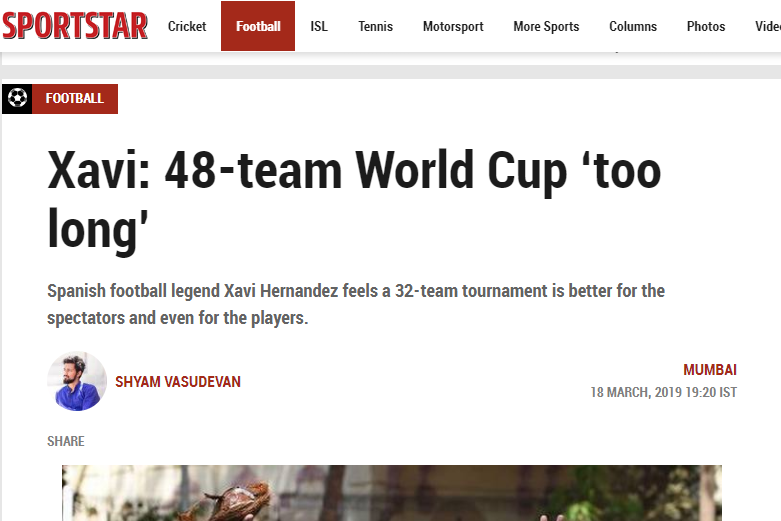
Task: Open the Cricket section
Action: (187, 26)
